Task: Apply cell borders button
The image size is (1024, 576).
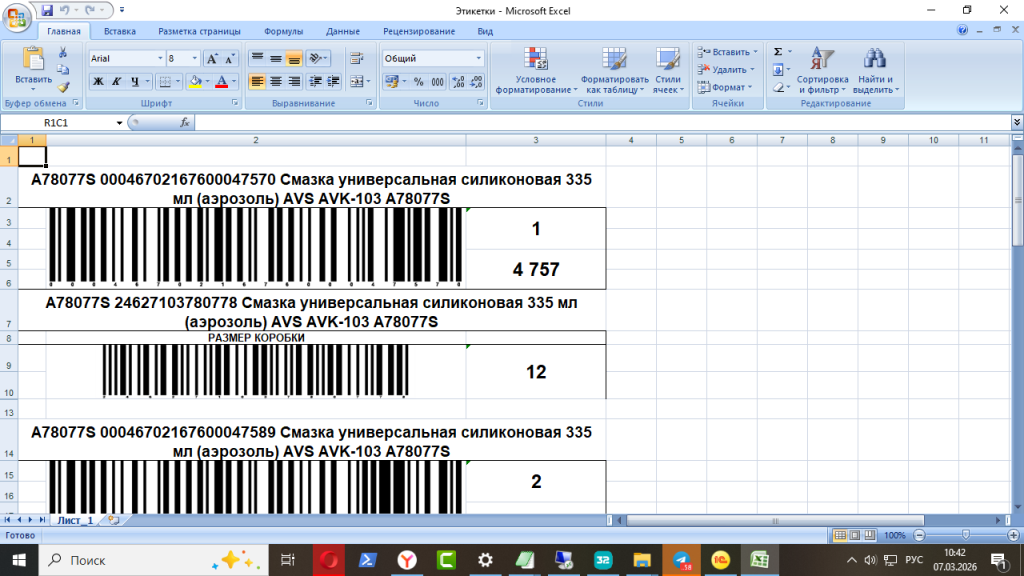Action: [x=165, y=82]
